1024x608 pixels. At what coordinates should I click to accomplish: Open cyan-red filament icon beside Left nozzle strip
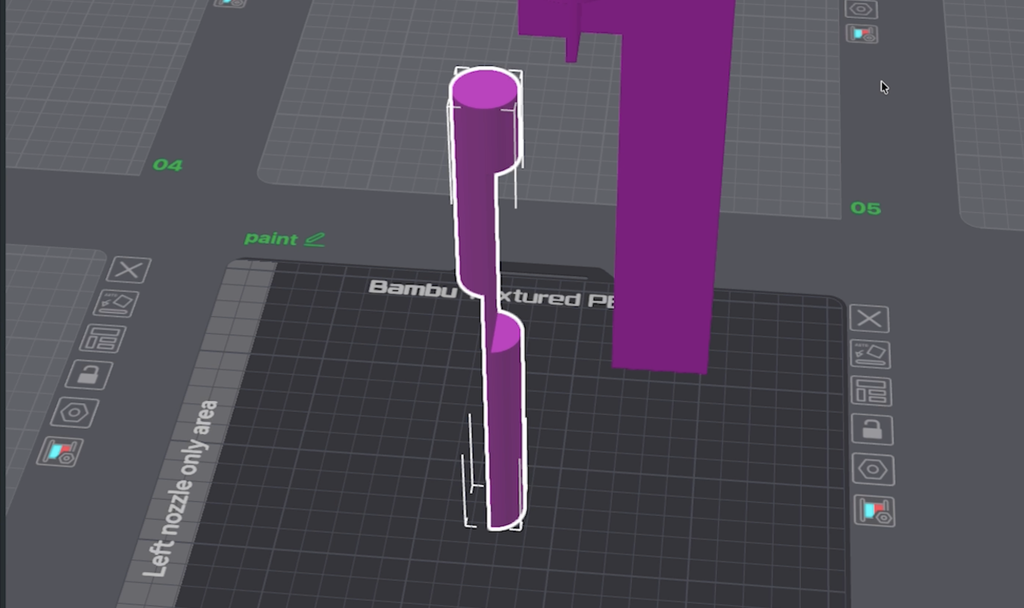(x=60, y=452)
